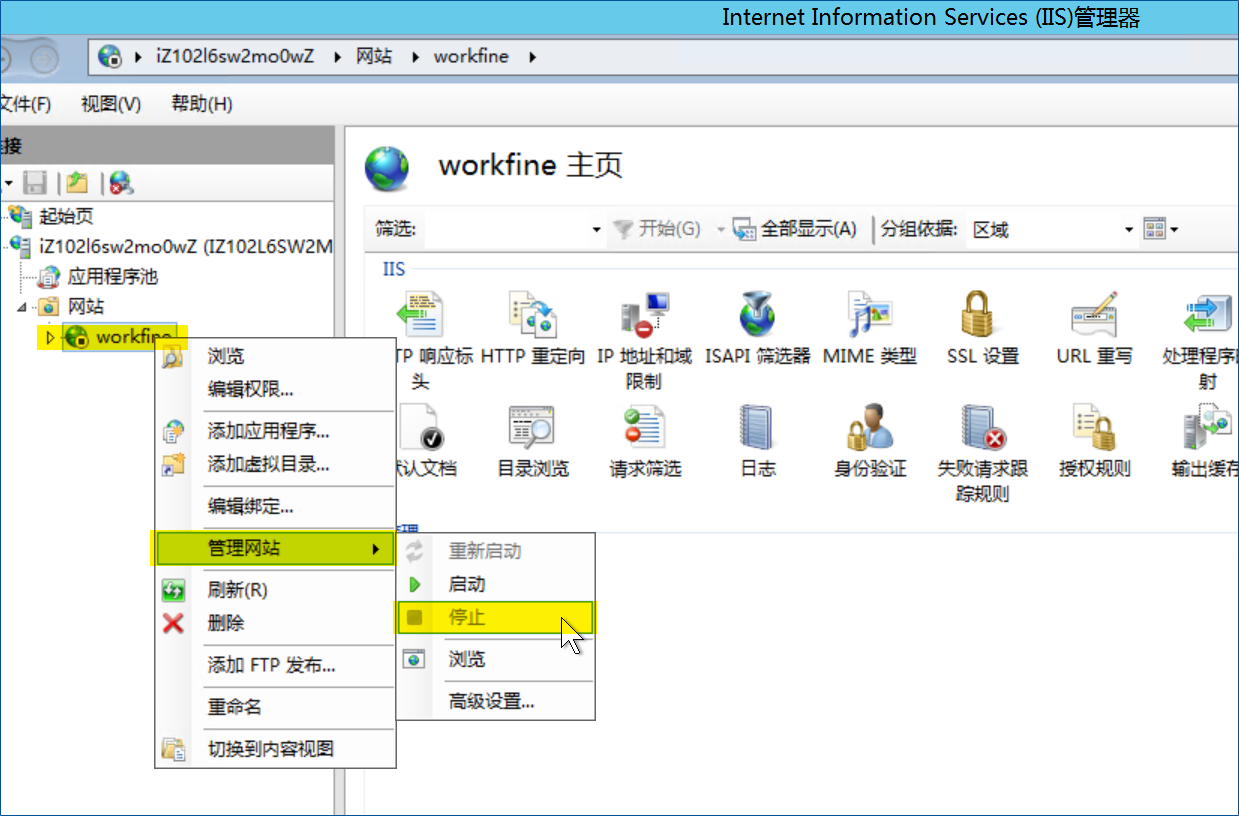Open the failed request tracing rules (失败请求跟踪规则) icon

982,427
